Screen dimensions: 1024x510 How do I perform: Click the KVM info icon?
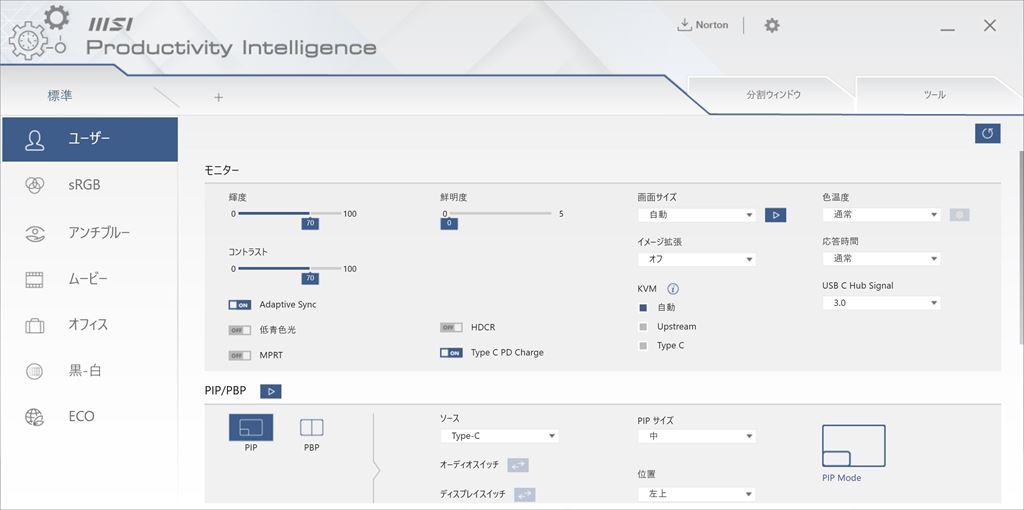click(x=673, y=289)
